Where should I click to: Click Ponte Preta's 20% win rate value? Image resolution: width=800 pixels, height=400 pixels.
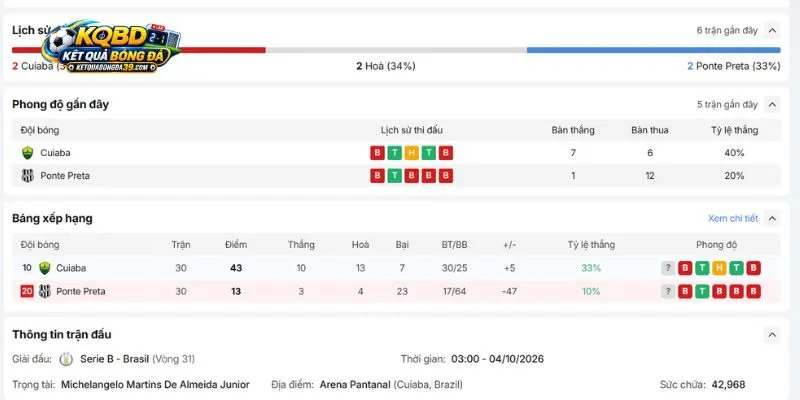coord(734,176)
